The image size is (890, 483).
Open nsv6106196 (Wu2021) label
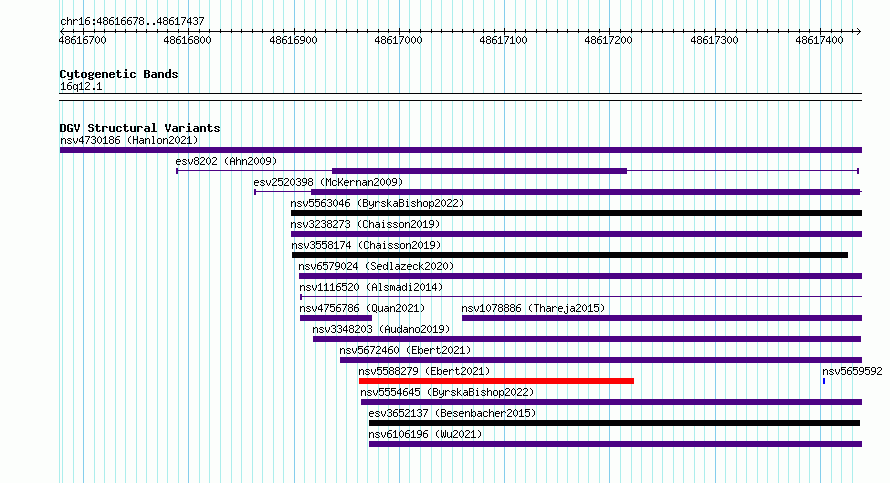425,434
